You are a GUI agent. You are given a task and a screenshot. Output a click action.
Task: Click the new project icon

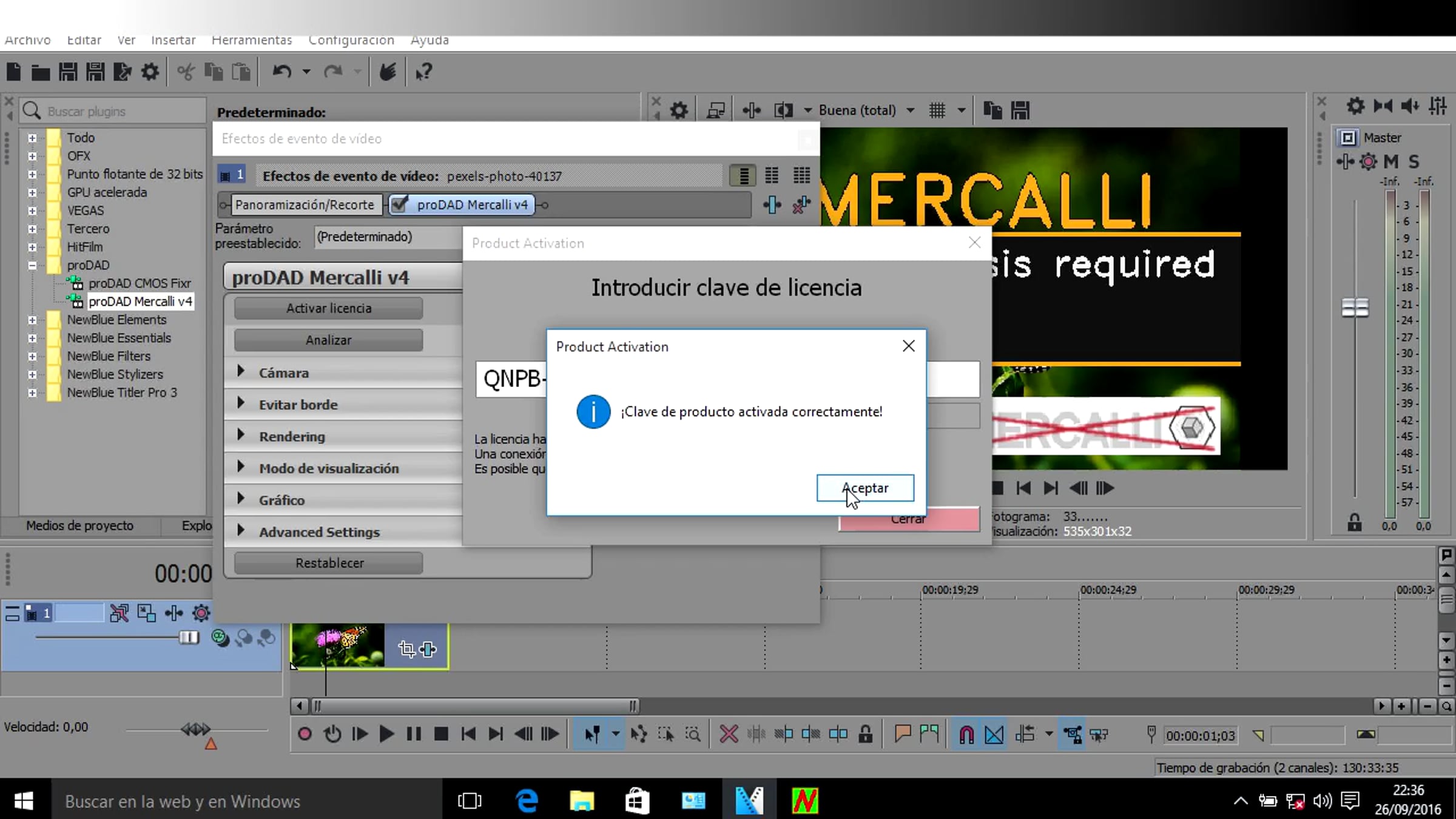click(13, 72)
